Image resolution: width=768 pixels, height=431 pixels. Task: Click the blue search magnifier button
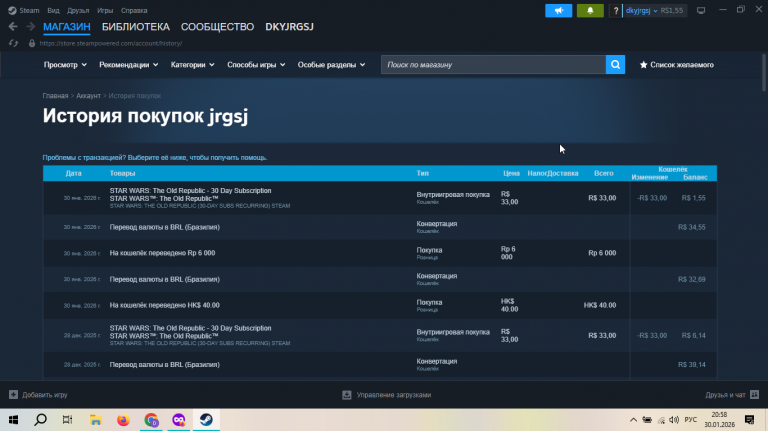(615, 65)
